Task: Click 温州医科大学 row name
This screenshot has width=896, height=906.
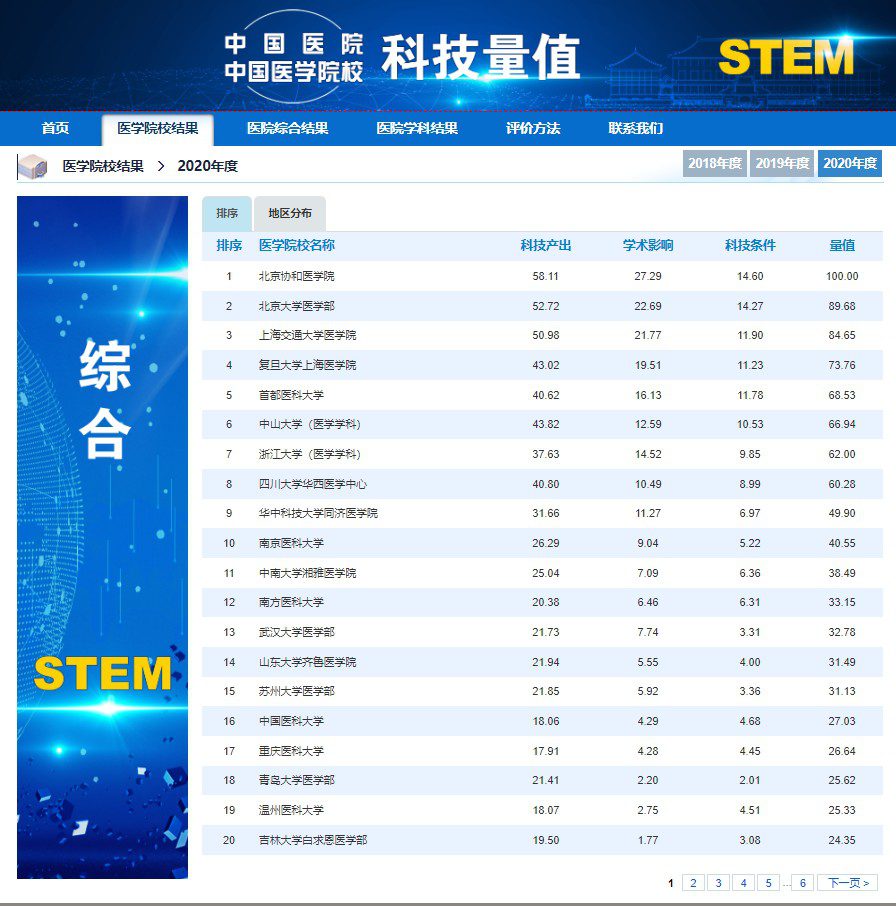Action: [291, 810]
